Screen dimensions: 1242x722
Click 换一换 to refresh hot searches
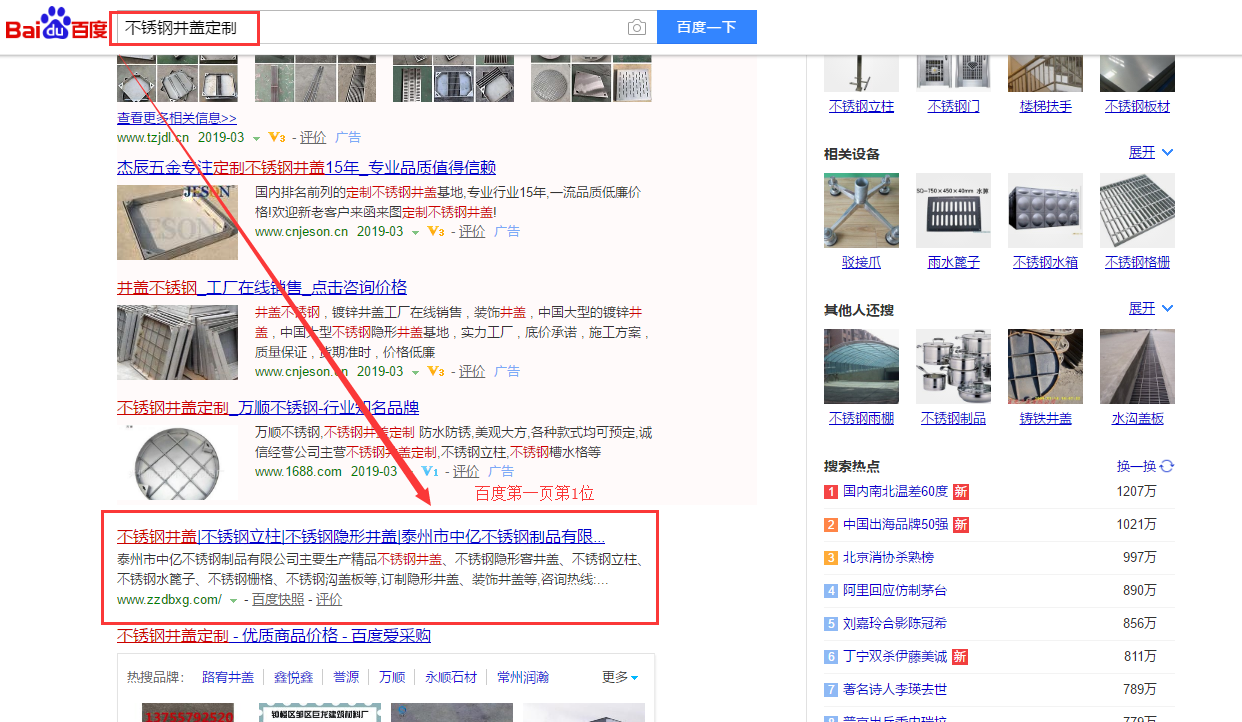click(1136, 466)
